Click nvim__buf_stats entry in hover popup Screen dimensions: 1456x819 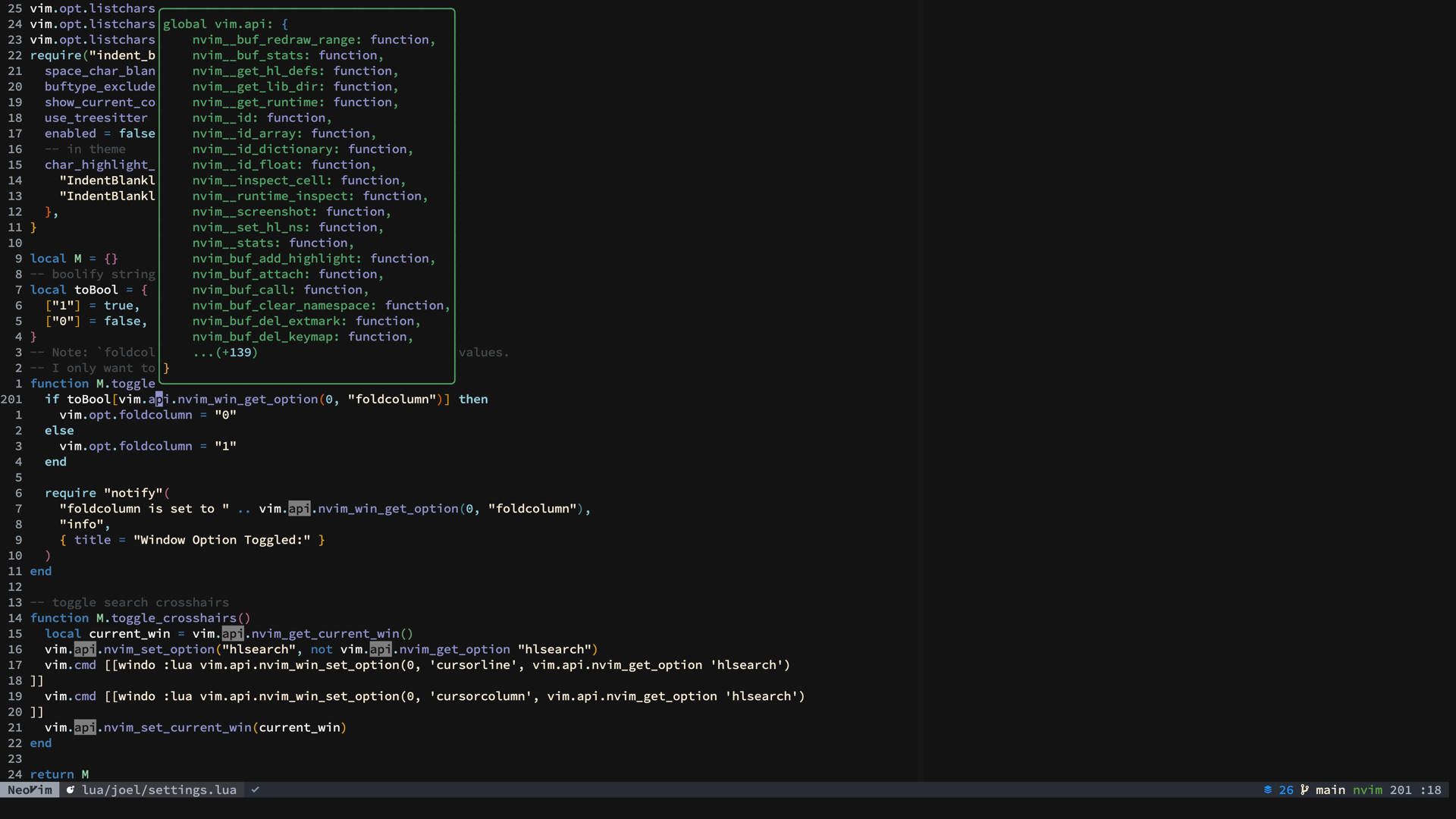click(288, 55)
